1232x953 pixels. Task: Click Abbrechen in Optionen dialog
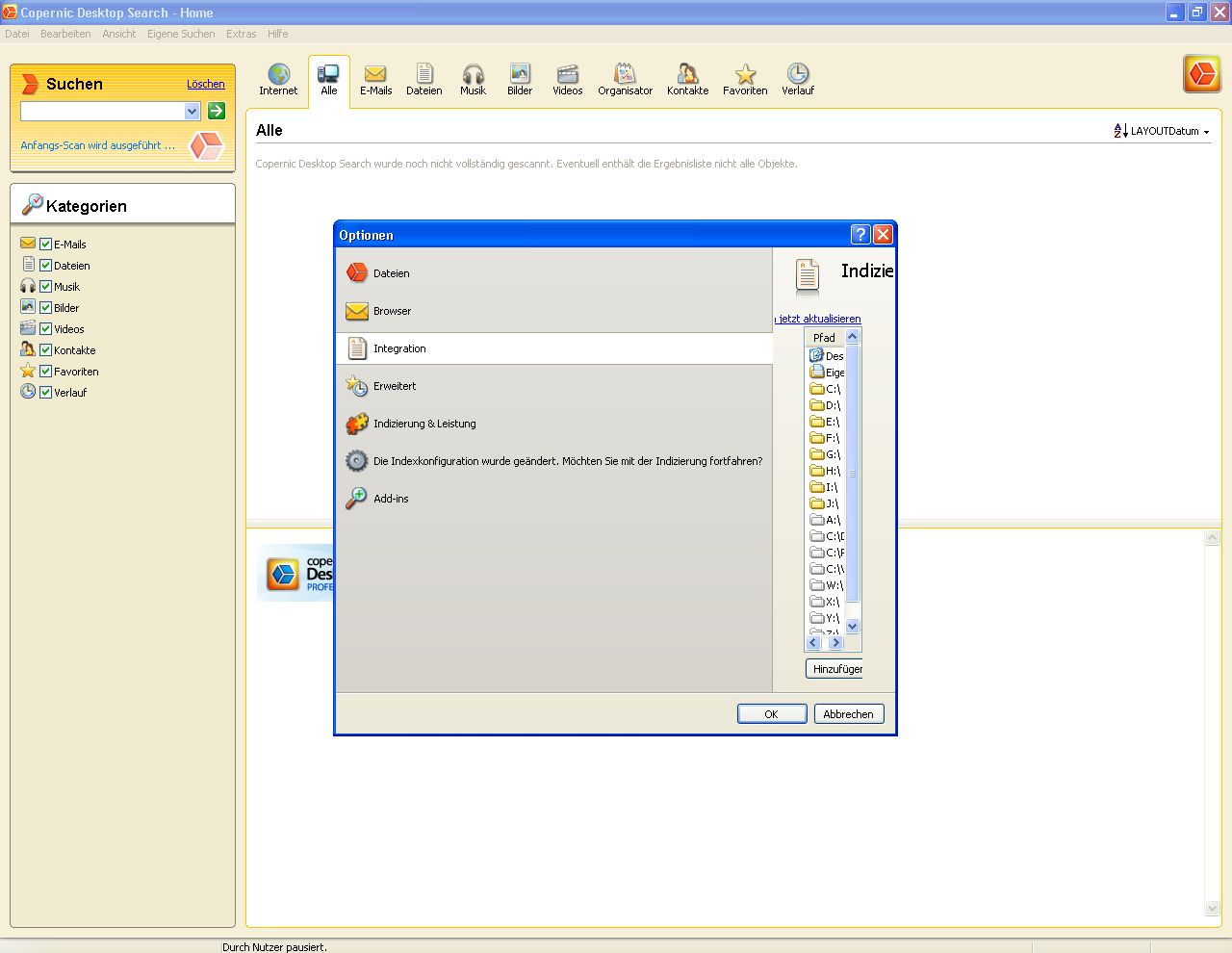point(849,714)
